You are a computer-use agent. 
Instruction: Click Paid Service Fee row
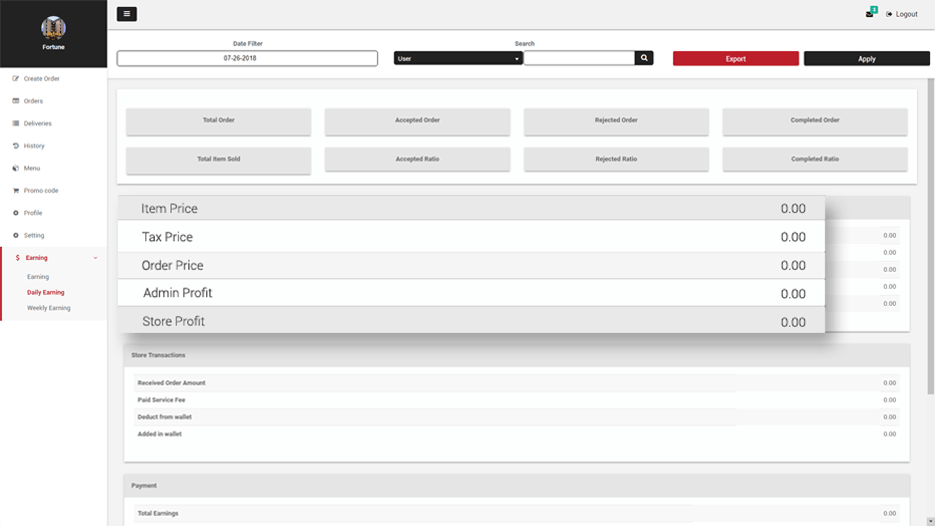point(516,400)
